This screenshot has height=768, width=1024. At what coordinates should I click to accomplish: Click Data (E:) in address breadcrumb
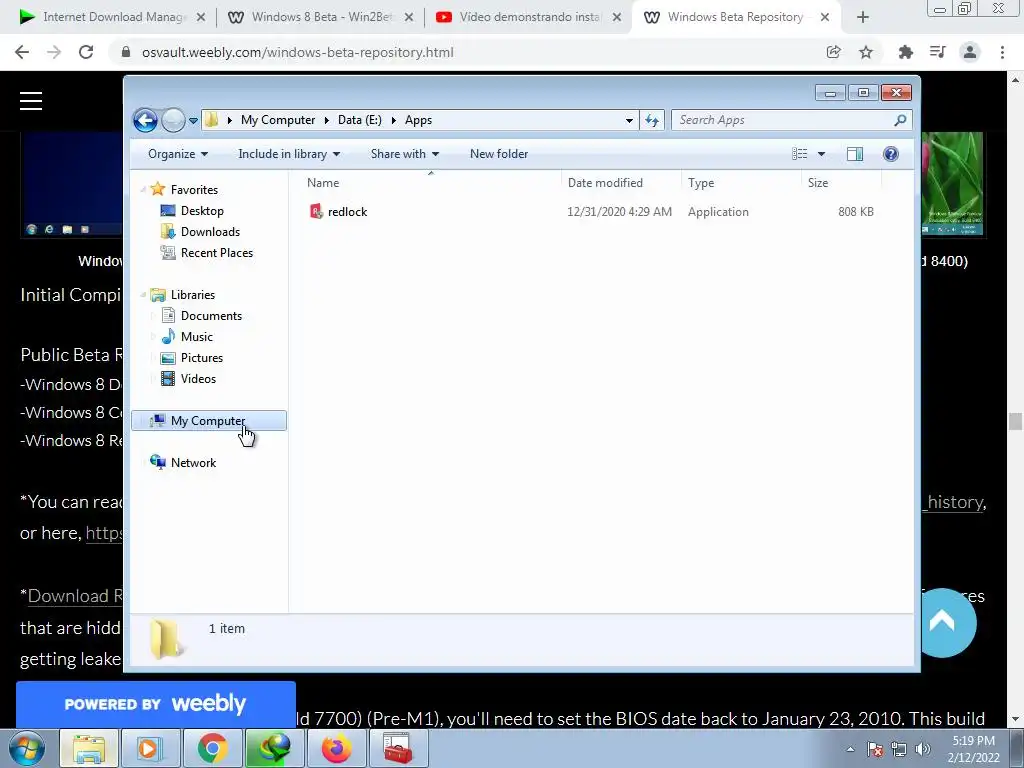click(x=359, y=120)
